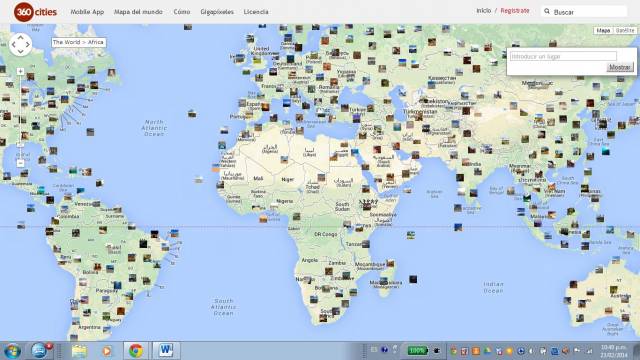Click the South Atlantic Ocean label
Image resolution: width=640 pixels, height=360 pixels.
[x=223, y=307]
